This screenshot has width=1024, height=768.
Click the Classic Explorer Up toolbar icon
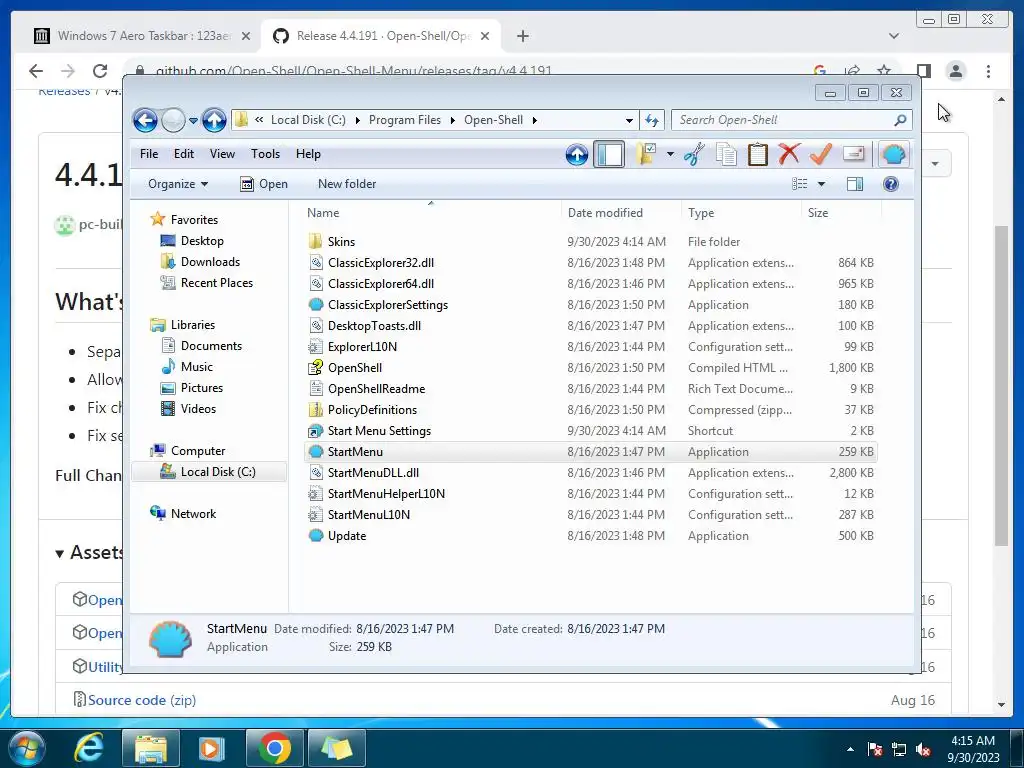(577, 155)
